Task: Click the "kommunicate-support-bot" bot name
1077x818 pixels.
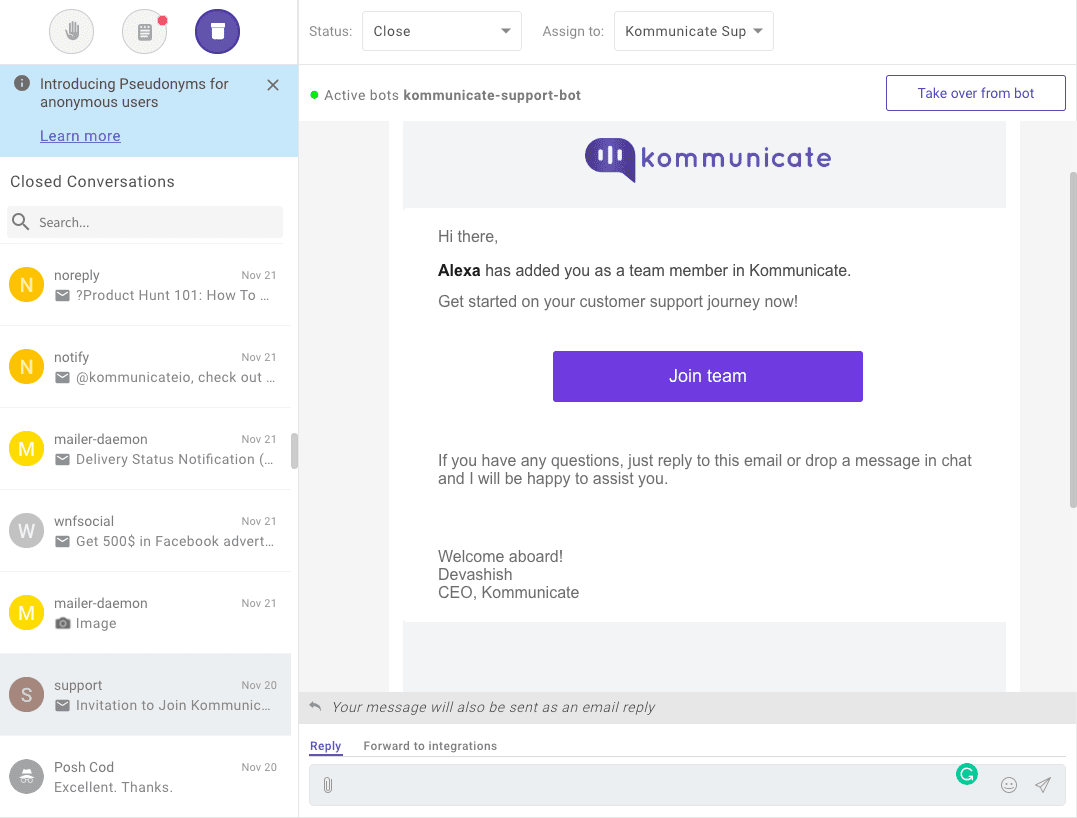Action: click(x=492, y=95)
